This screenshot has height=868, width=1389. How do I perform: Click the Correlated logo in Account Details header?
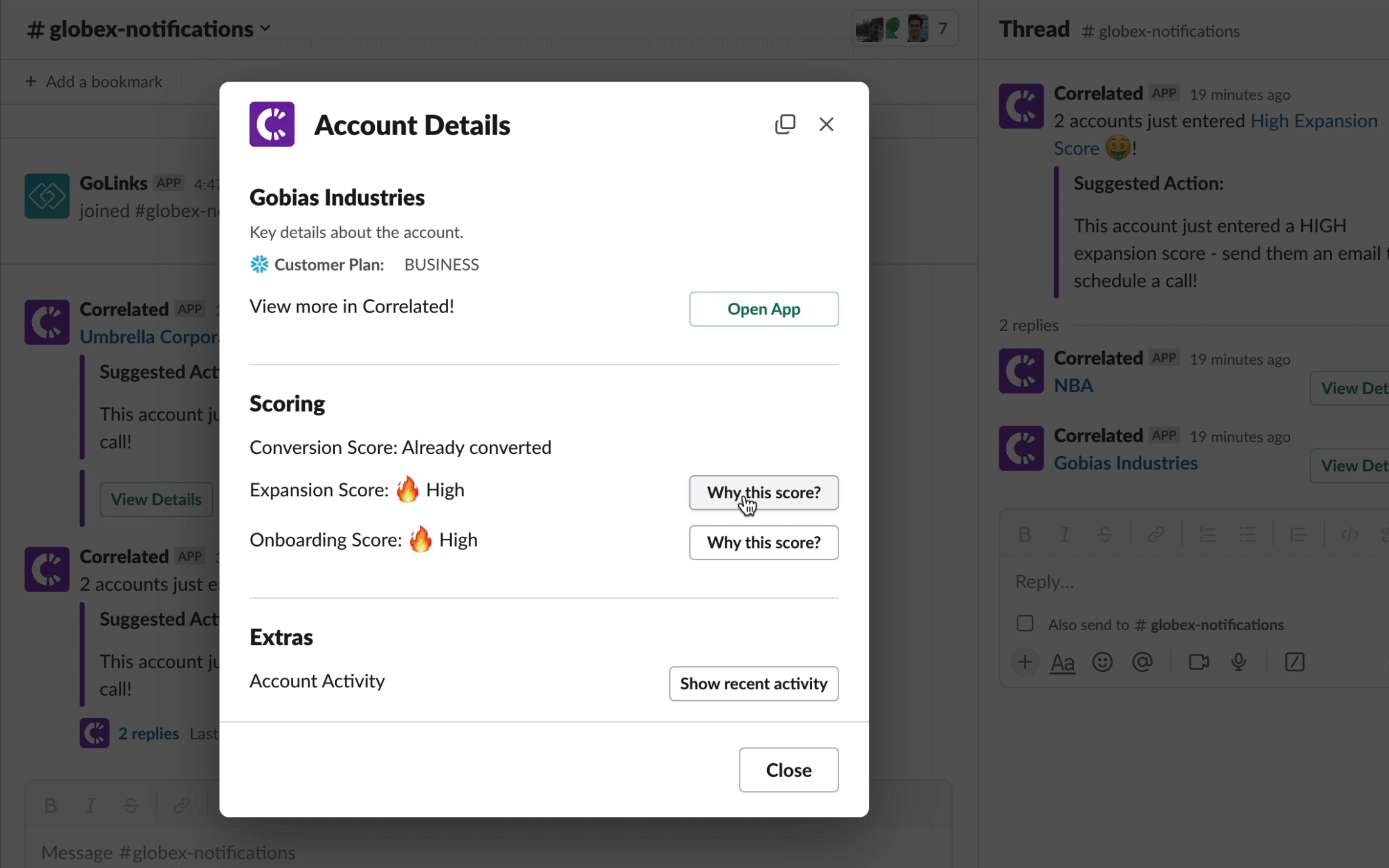(272, 124)
